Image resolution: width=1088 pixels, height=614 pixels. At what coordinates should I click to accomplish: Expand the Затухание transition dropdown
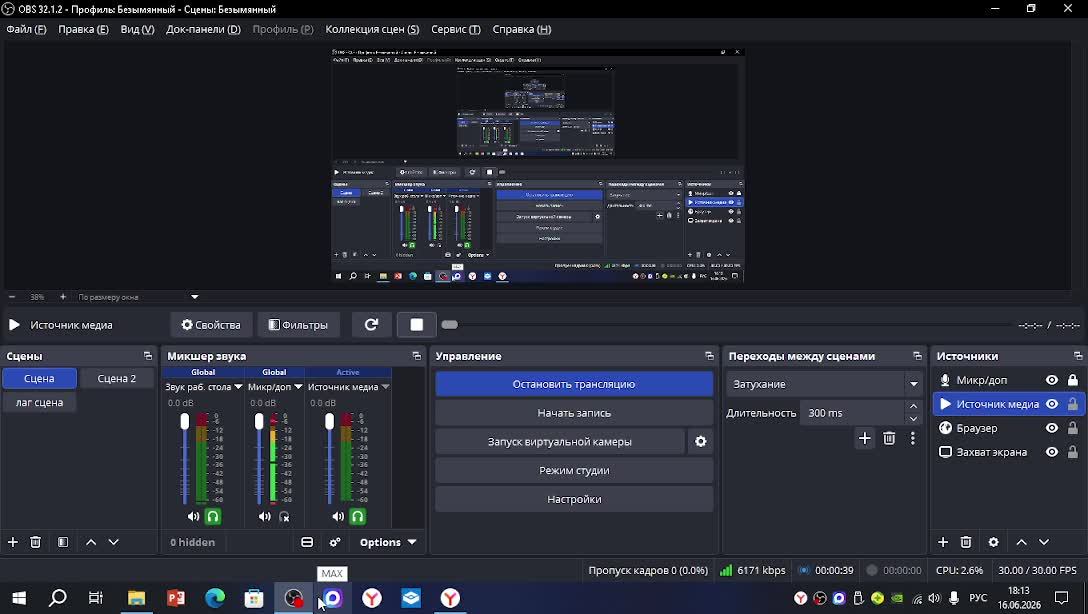click(913, 384)
